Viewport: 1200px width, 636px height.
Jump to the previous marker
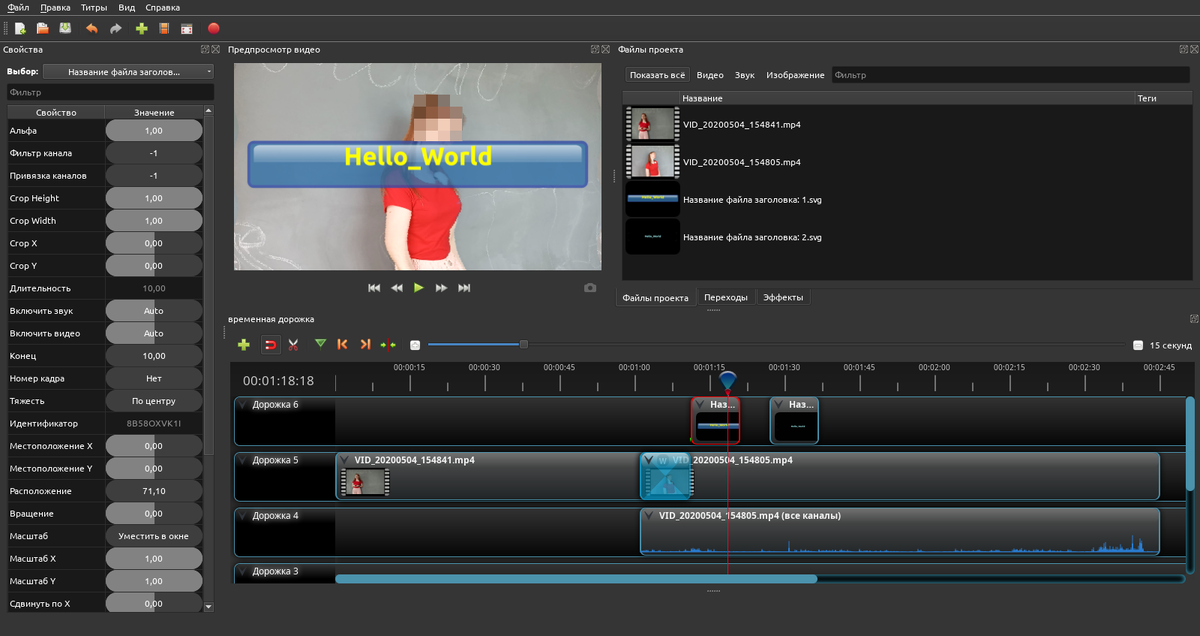(x=343, y=344)
